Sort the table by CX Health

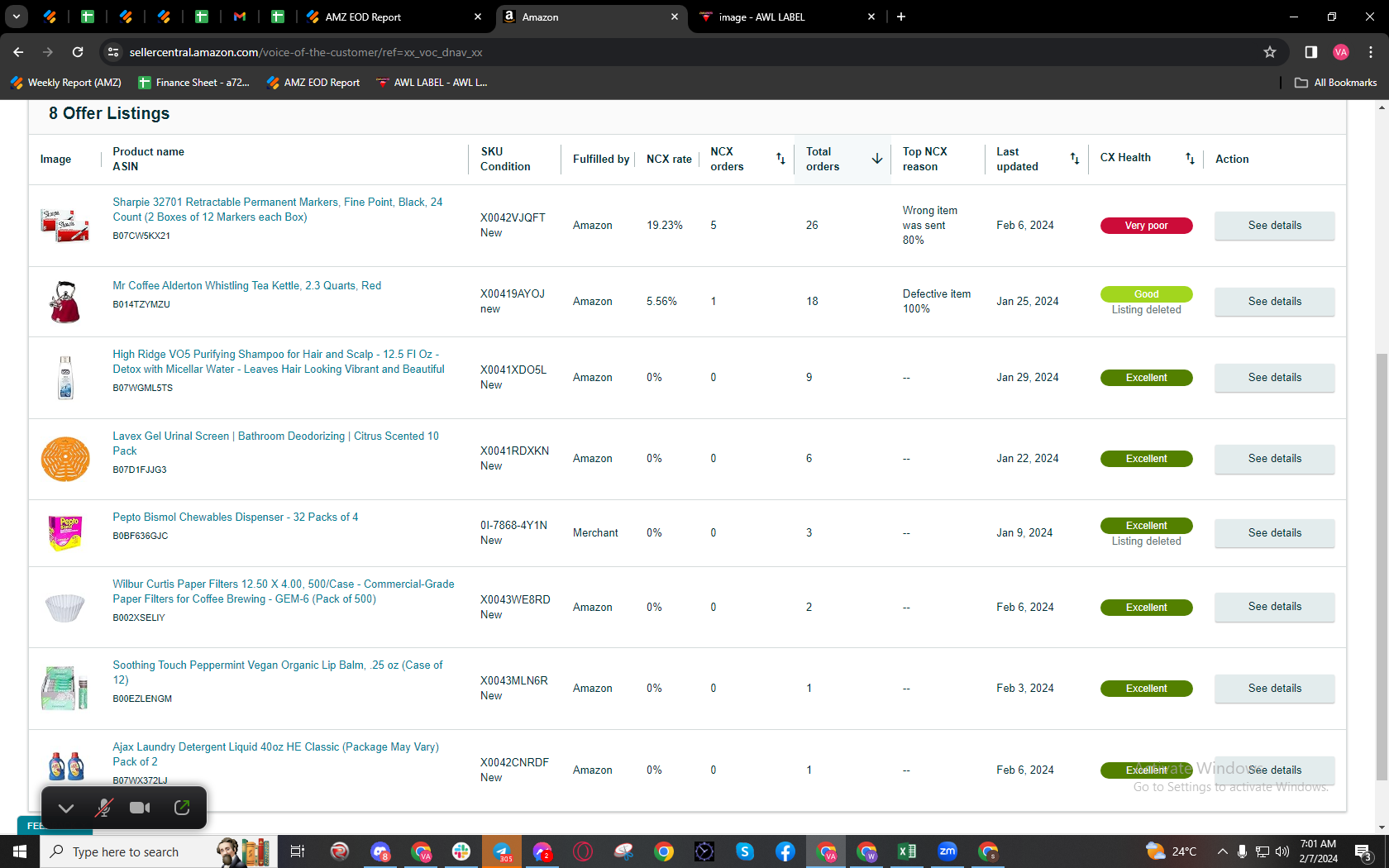[1190, 159]
